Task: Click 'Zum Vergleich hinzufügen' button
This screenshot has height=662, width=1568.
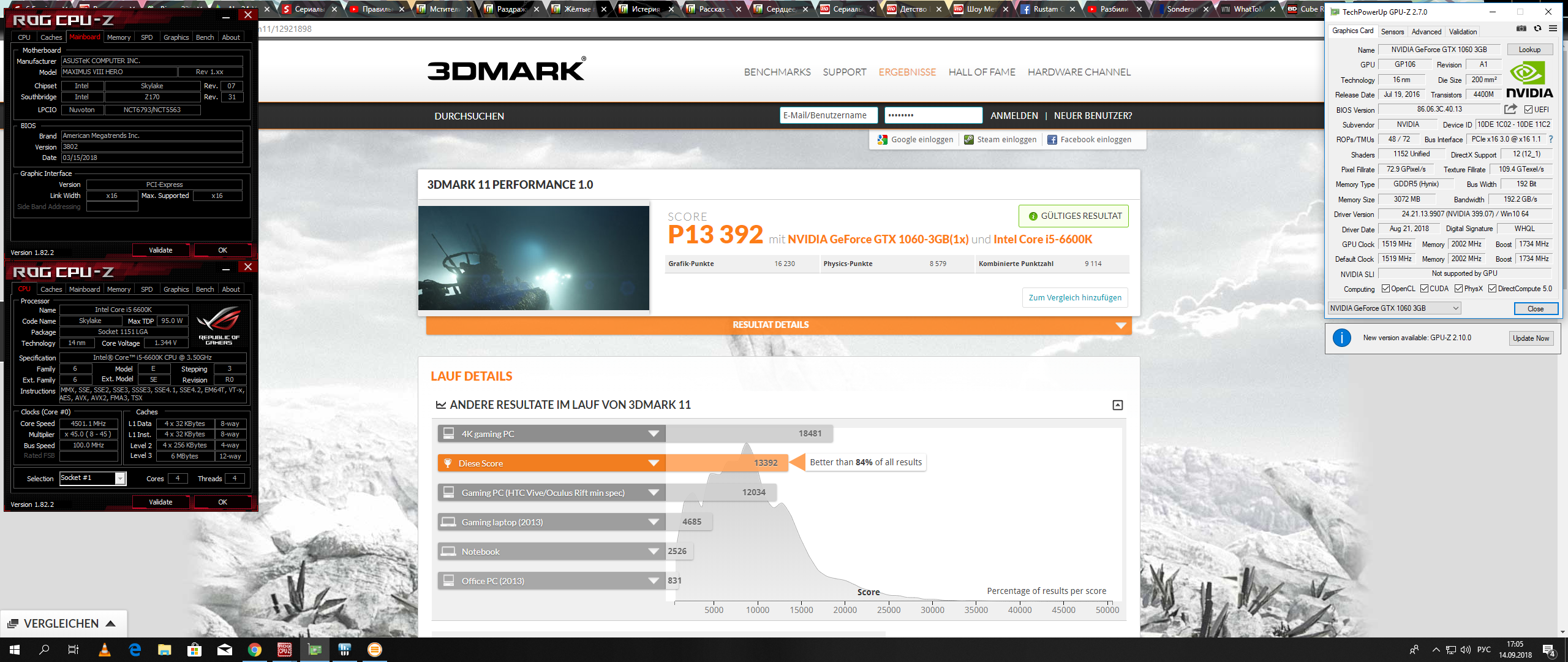Action: (x=1075, y=298)
